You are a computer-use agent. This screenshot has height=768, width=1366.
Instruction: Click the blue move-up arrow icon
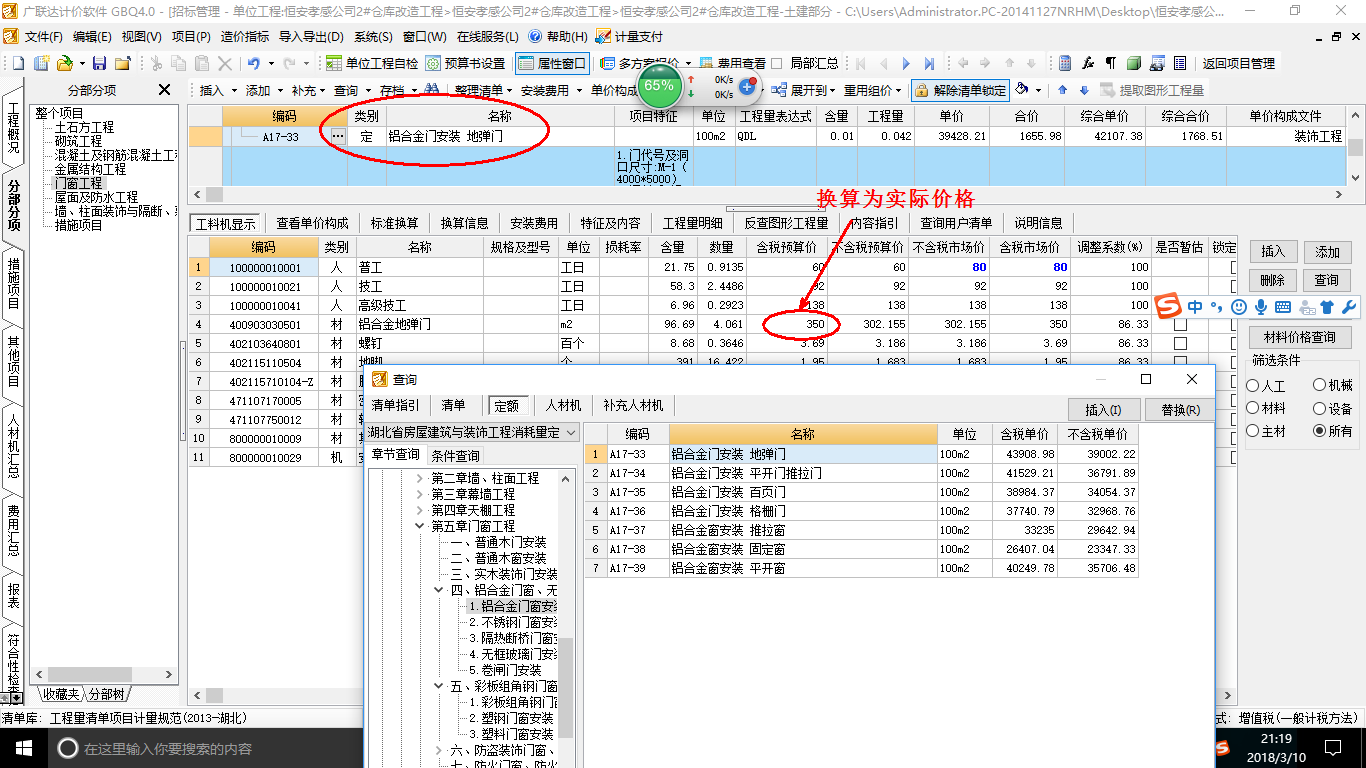(1062, 89)
